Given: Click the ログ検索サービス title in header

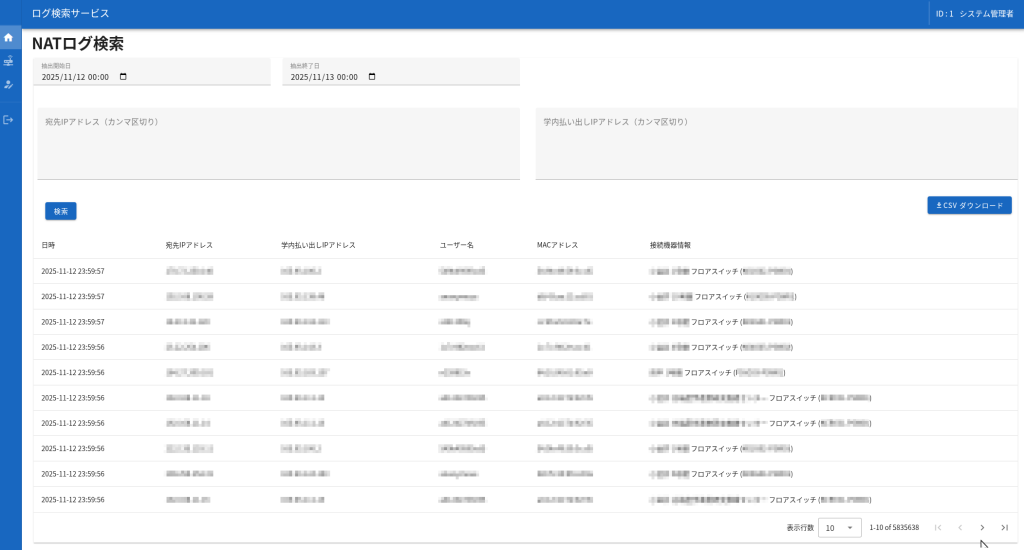Looking at the screenshot, I should (x=71, y=14).
